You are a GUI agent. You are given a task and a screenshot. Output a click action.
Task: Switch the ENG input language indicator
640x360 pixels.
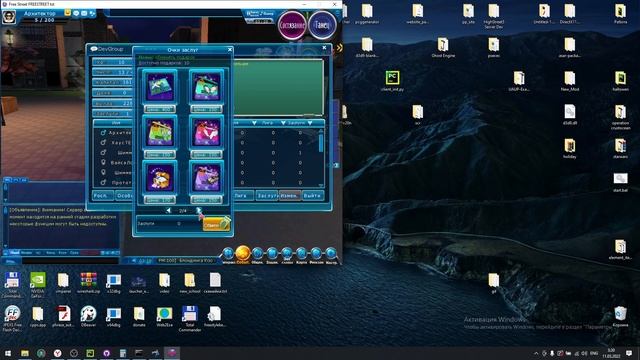pos(594,353)
